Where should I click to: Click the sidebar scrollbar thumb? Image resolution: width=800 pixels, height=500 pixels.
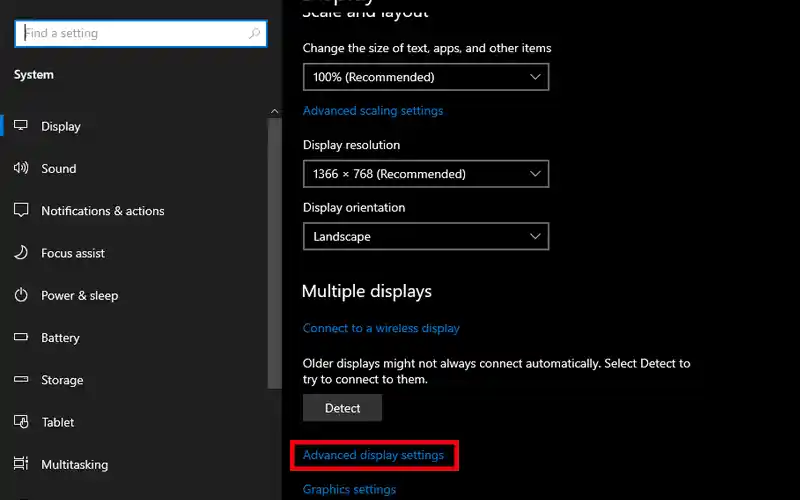[x=274, y=254]
